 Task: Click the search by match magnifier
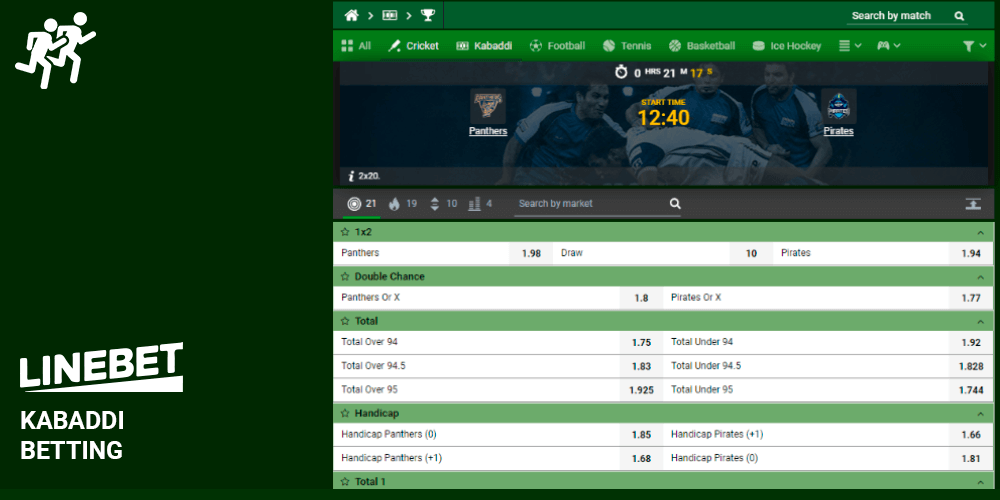pos(959,16)
